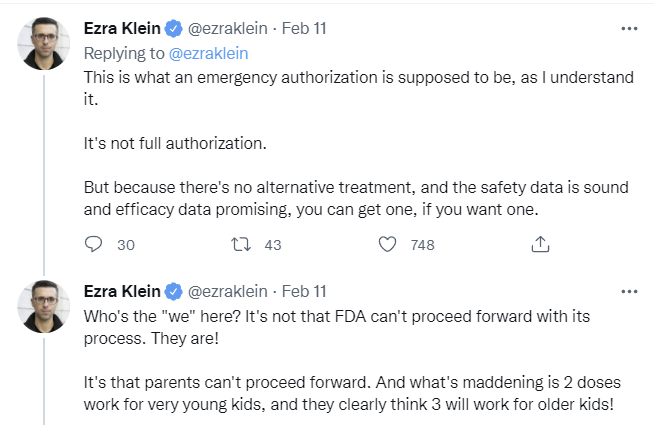Open Feb 11 timestamp on second tweet
Viewport: 654px width, 425px height.
coord(304,291)
